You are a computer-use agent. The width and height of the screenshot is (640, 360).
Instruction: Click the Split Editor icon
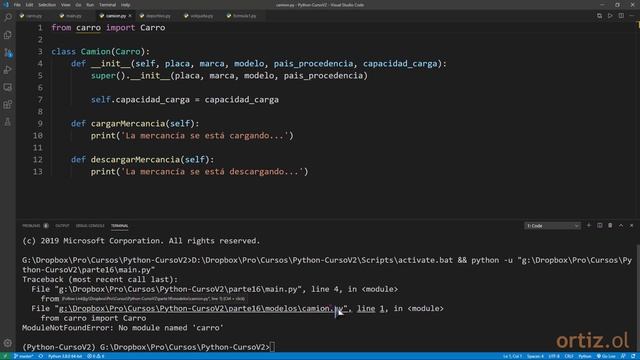click(621, 16)
